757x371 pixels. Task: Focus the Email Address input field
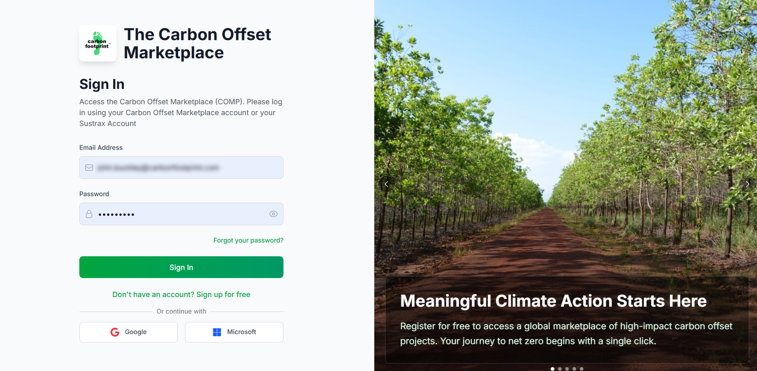[181, 168]
